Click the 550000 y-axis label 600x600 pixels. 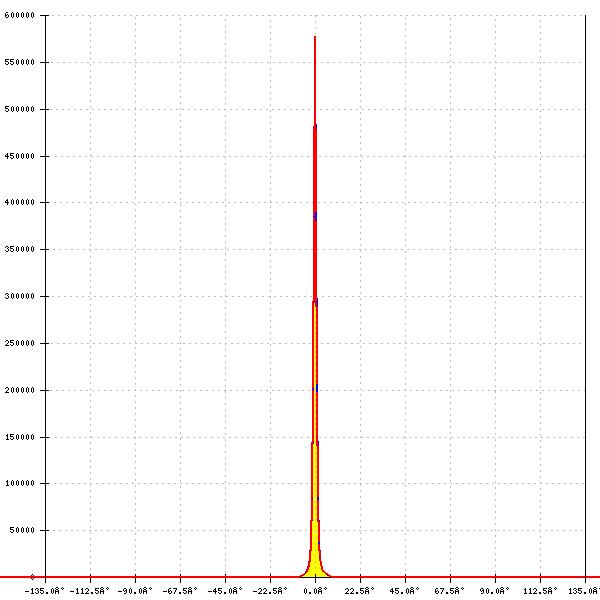20,62
